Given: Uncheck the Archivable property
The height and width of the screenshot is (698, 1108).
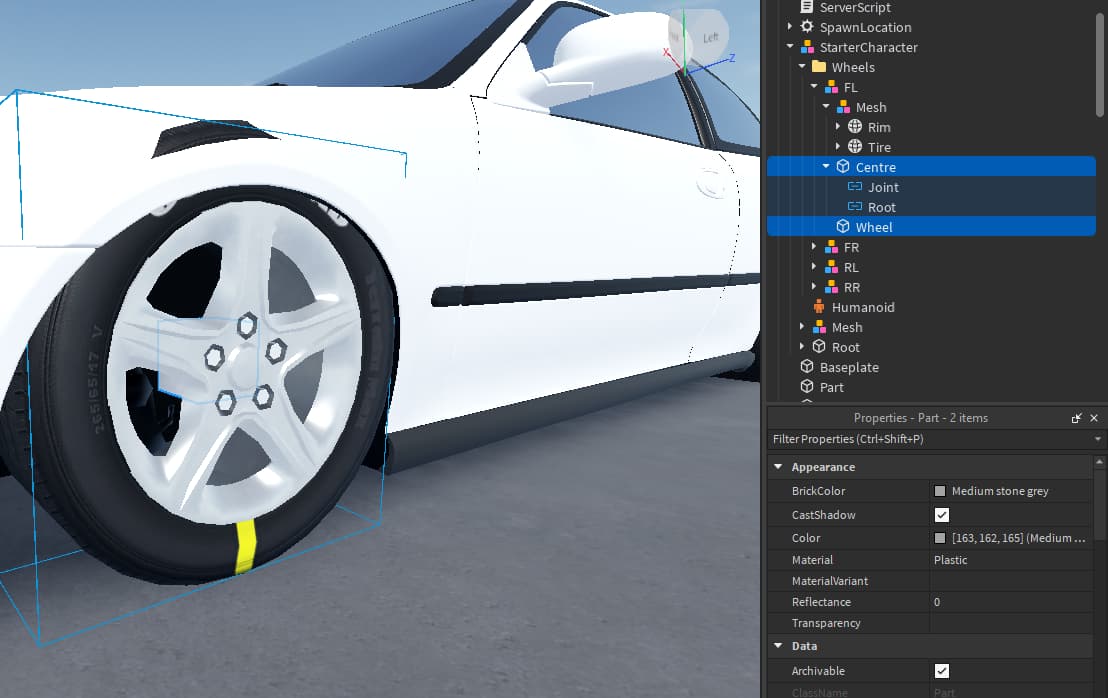Looking at the screenshot, I should (x=941, y=671).
